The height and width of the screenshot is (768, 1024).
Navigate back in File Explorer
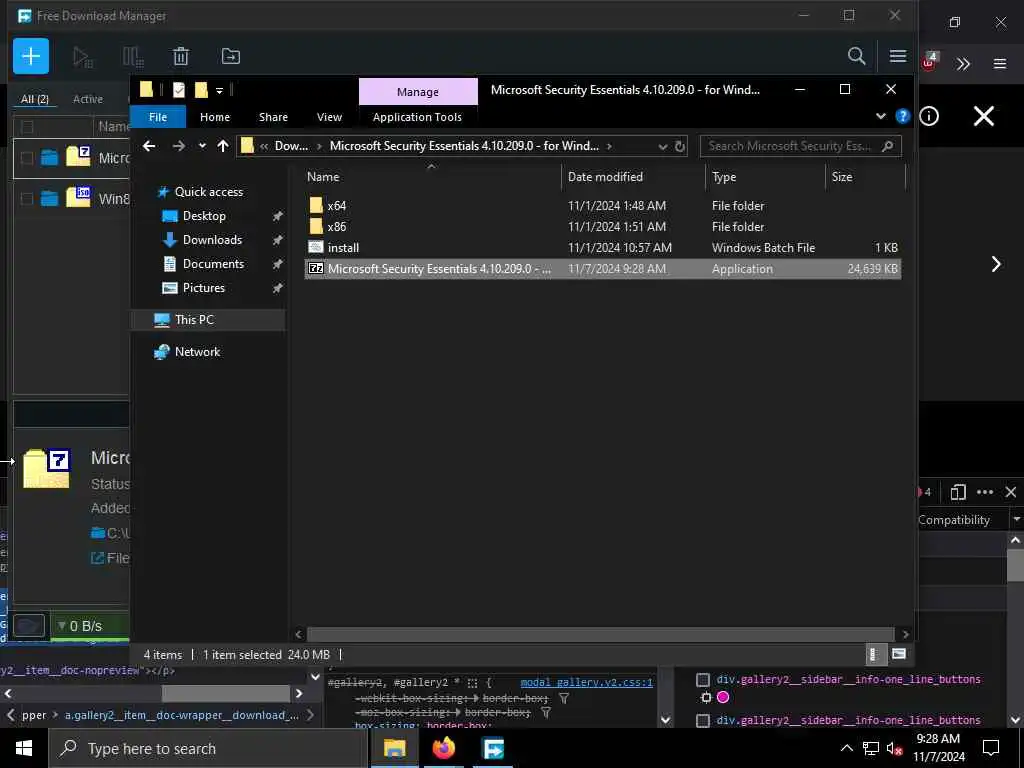[149, 146]
